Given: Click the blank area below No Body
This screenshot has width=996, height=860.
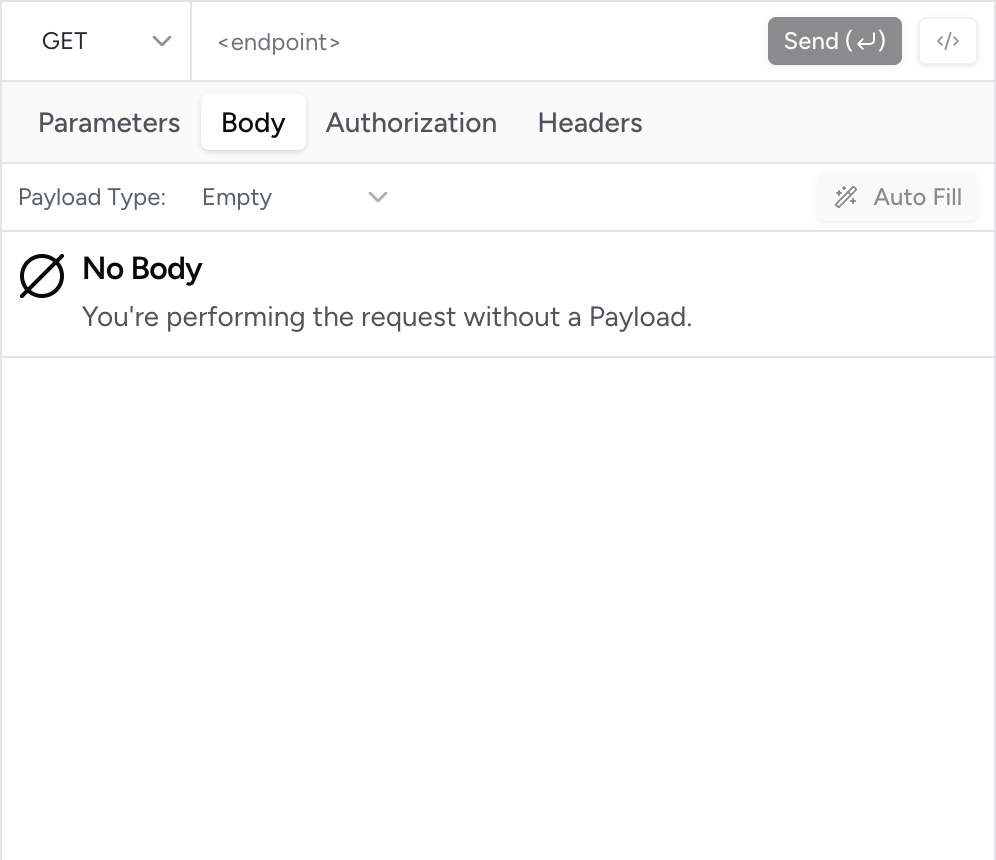Looking at the screenshot, I should pyautogui.click(x=498, y=600).
